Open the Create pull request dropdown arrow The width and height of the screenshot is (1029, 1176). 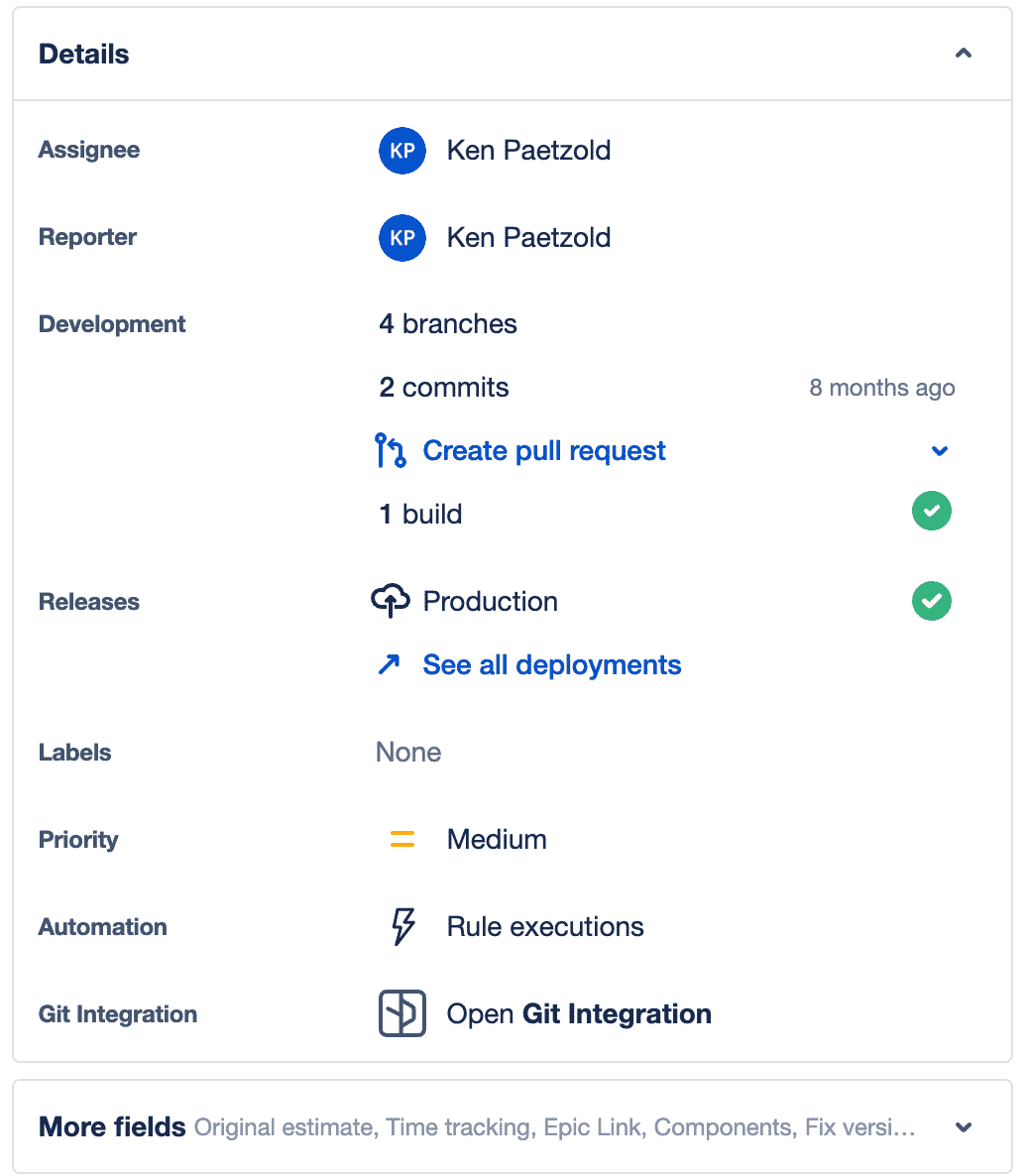tap(940, 451)
